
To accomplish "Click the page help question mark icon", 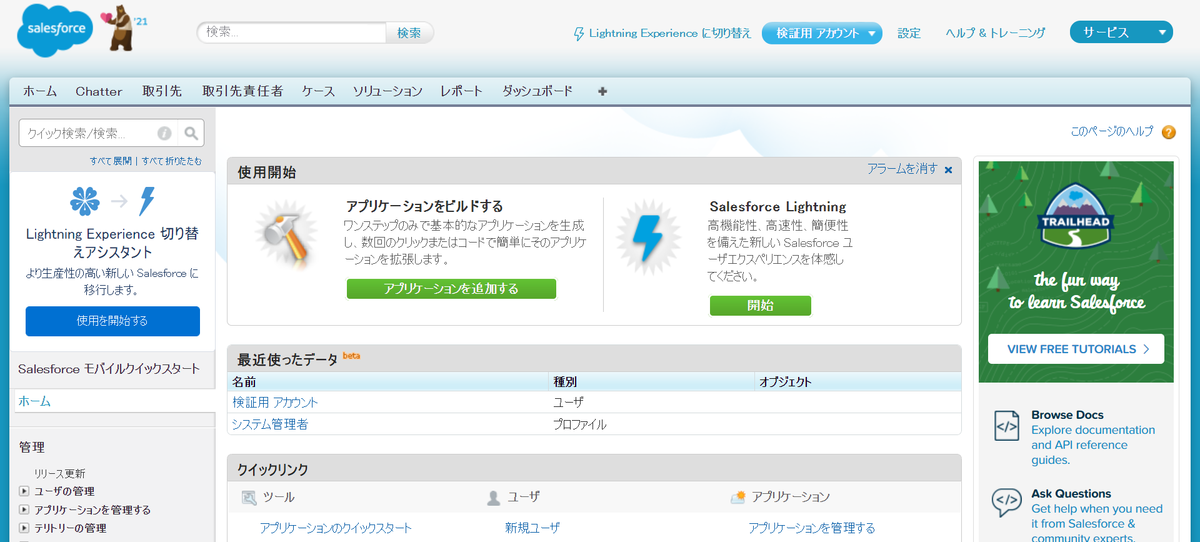I will point(1169,131).
